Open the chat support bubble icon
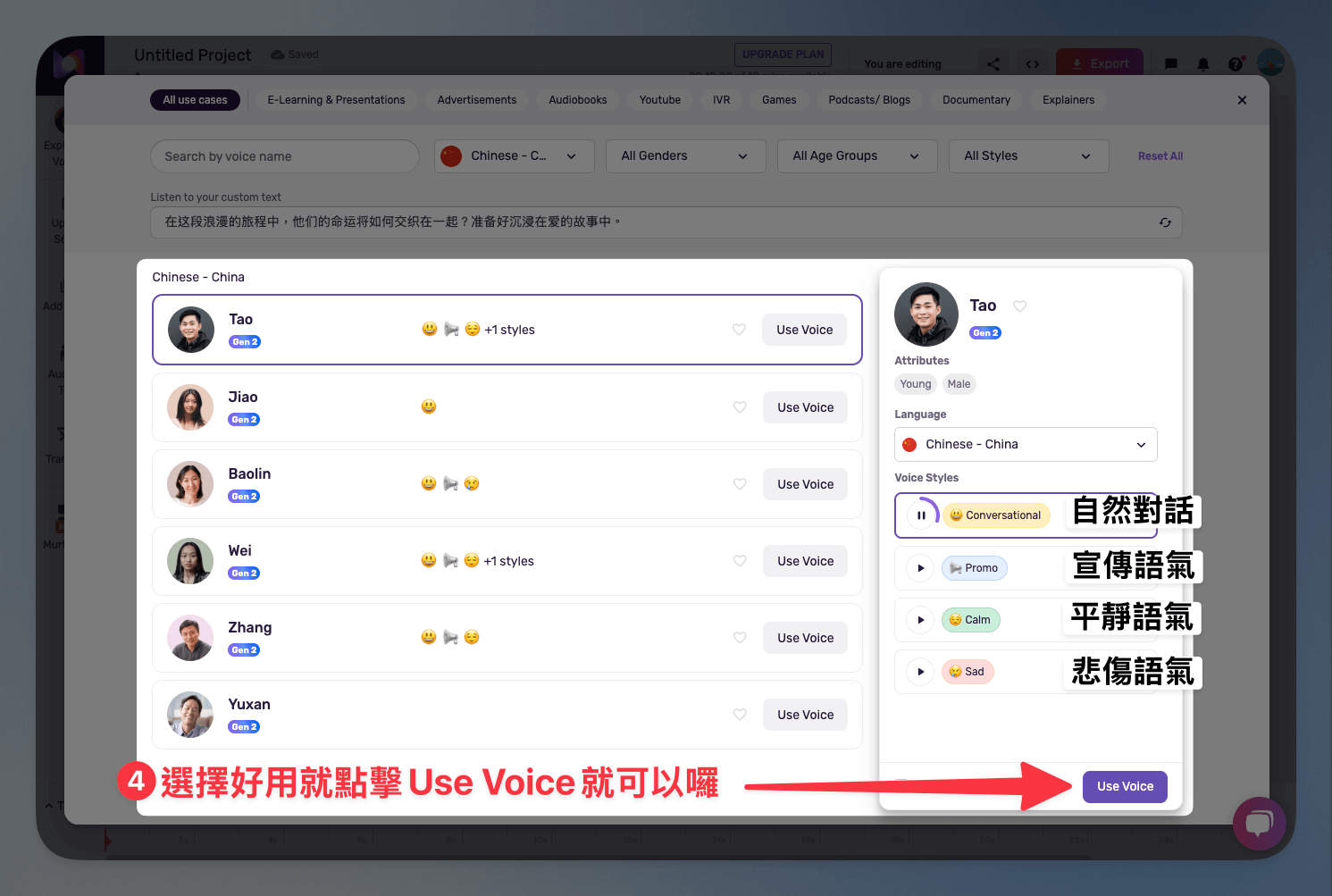Viewport: 1332px width, 896px height. coord(1260,824)
